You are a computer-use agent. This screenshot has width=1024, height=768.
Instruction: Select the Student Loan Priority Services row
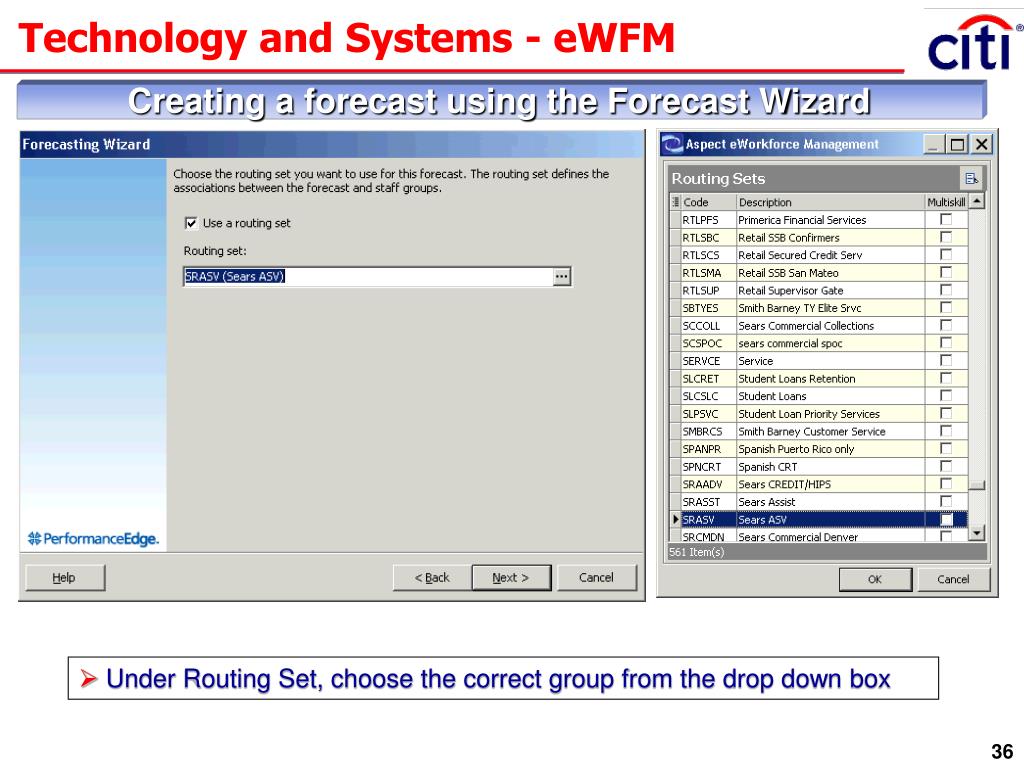[x=819, y=414]
